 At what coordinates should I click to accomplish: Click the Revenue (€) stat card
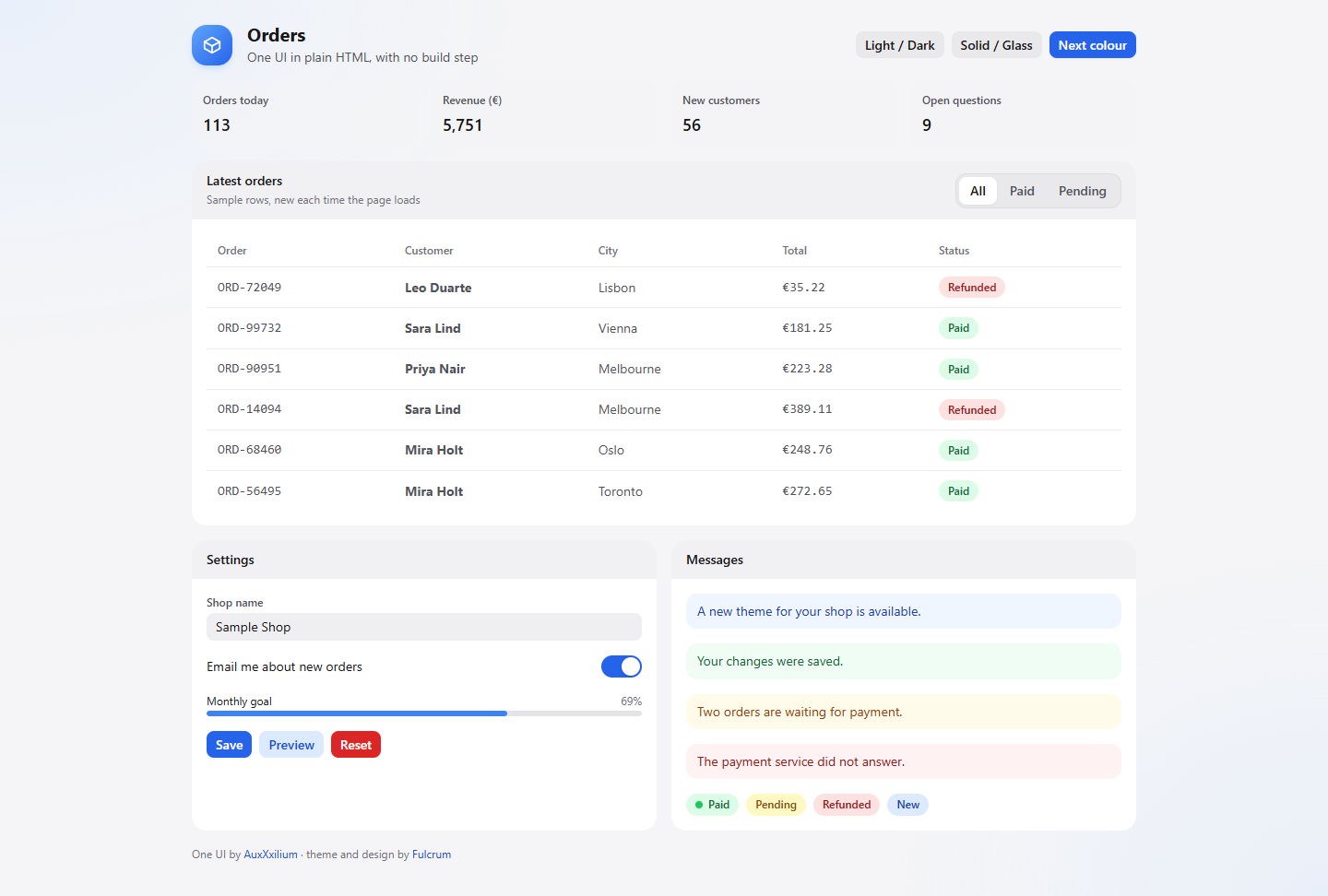click(544, 114)
